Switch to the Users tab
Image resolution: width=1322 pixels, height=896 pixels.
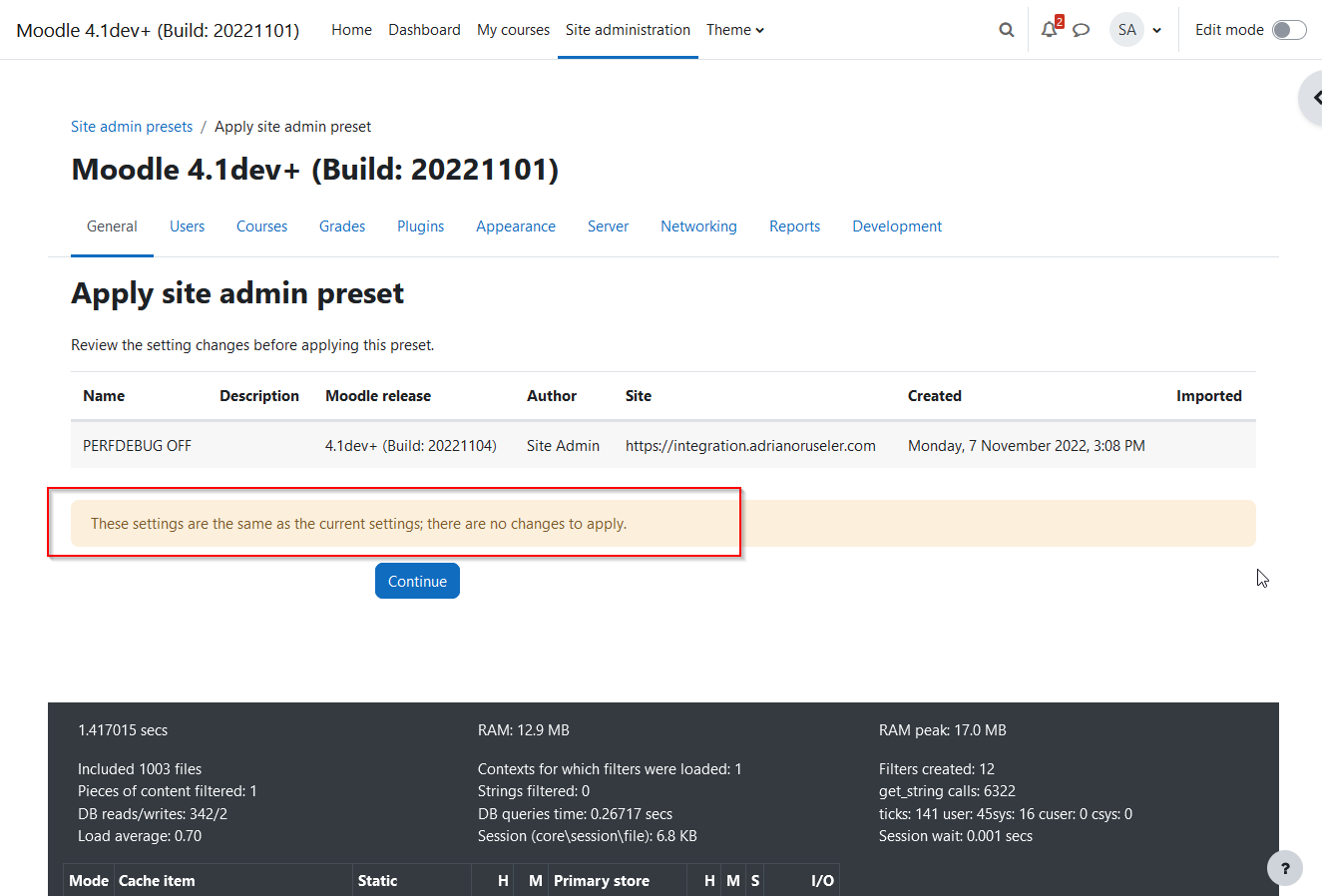click(x=187, y=226)
